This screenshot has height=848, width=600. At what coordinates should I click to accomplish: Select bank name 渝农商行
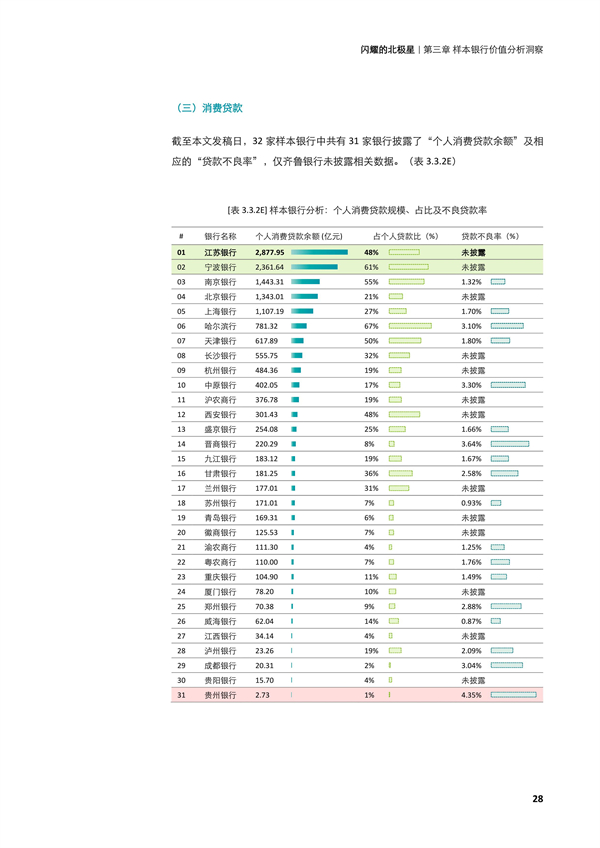pyautogui.click(x=220, y=547)
